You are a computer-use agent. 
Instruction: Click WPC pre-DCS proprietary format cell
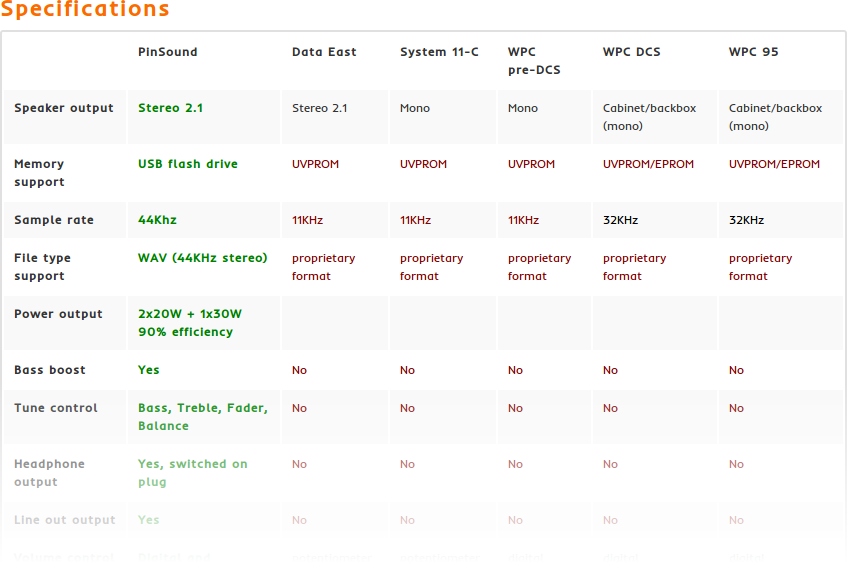tap(539, 267)
